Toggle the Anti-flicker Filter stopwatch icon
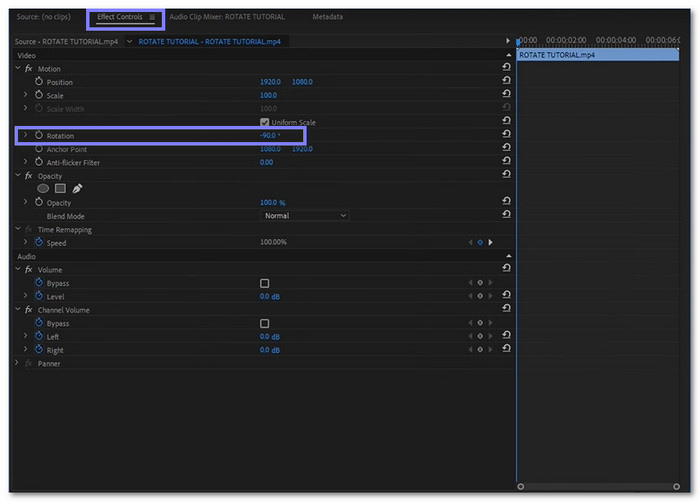 tap(39, 162)
